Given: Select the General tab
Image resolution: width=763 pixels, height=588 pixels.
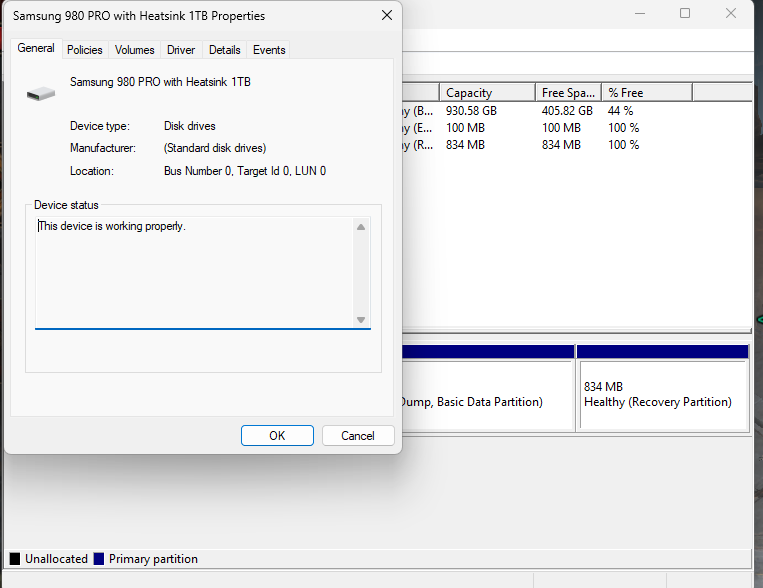Looking at the screenshot, I should 36,48.
